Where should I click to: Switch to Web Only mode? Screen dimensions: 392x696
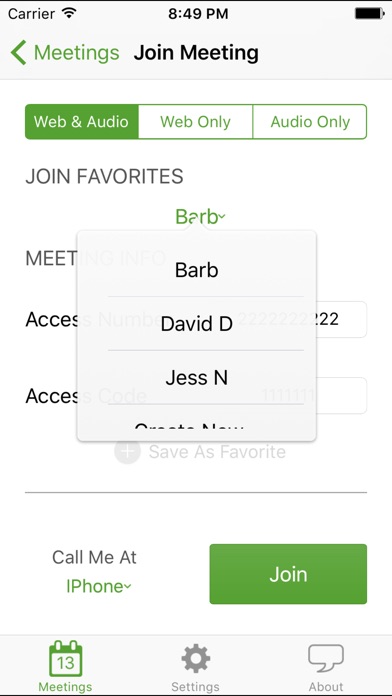click(195, 122)
